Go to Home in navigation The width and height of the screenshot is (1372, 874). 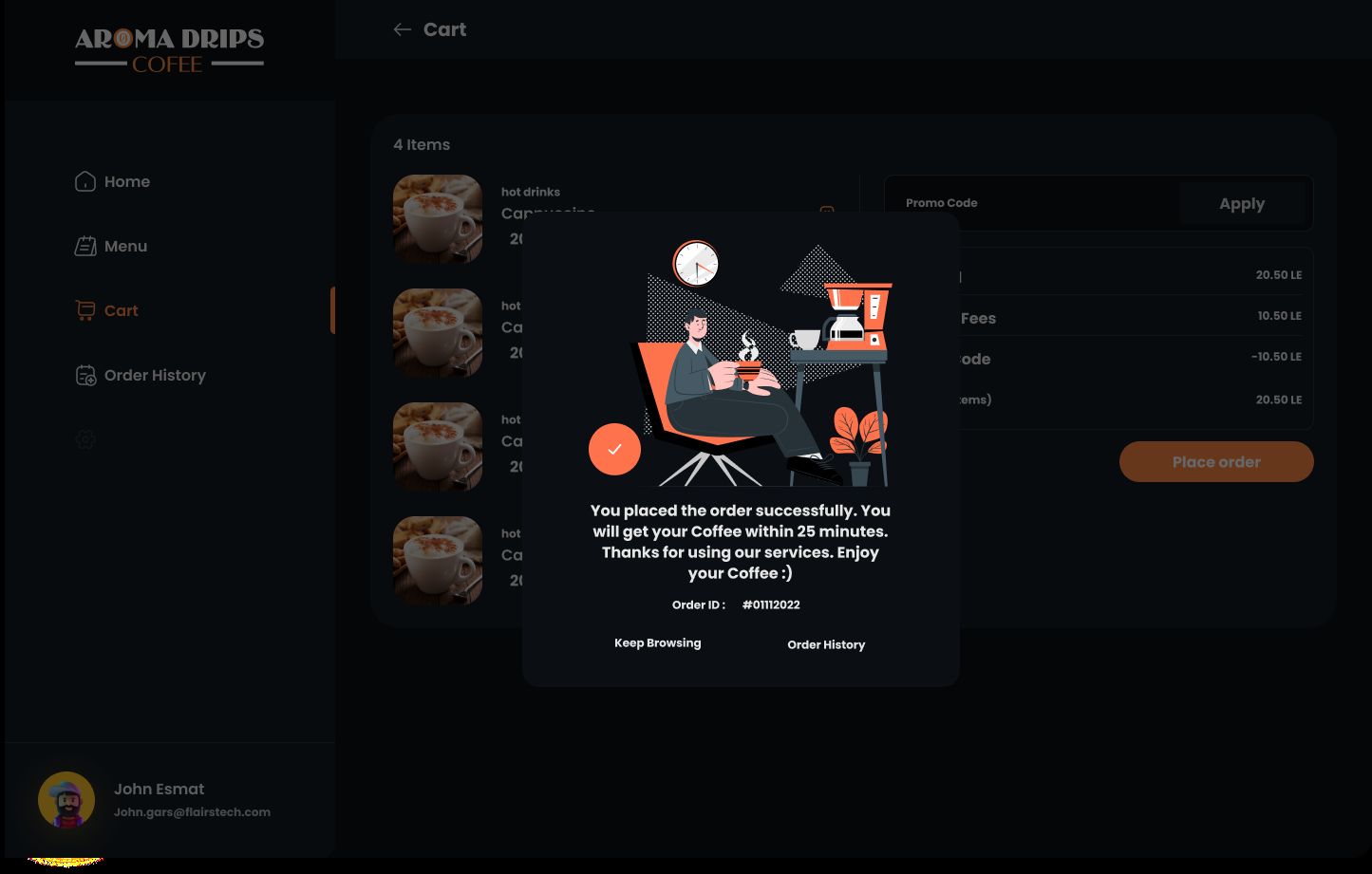click(127, 181)
